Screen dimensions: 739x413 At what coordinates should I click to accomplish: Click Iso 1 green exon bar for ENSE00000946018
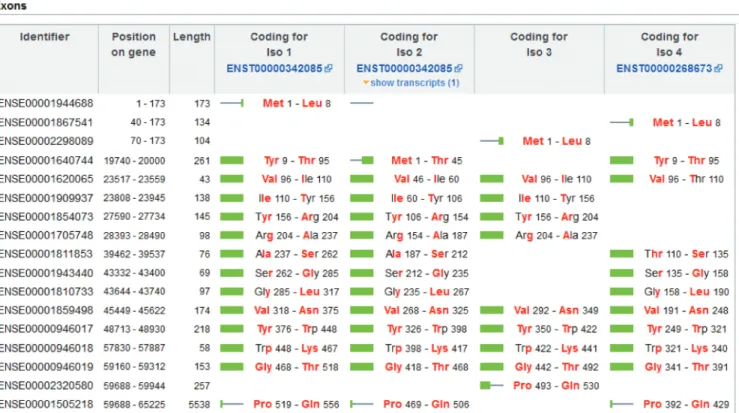pos(232,348)
